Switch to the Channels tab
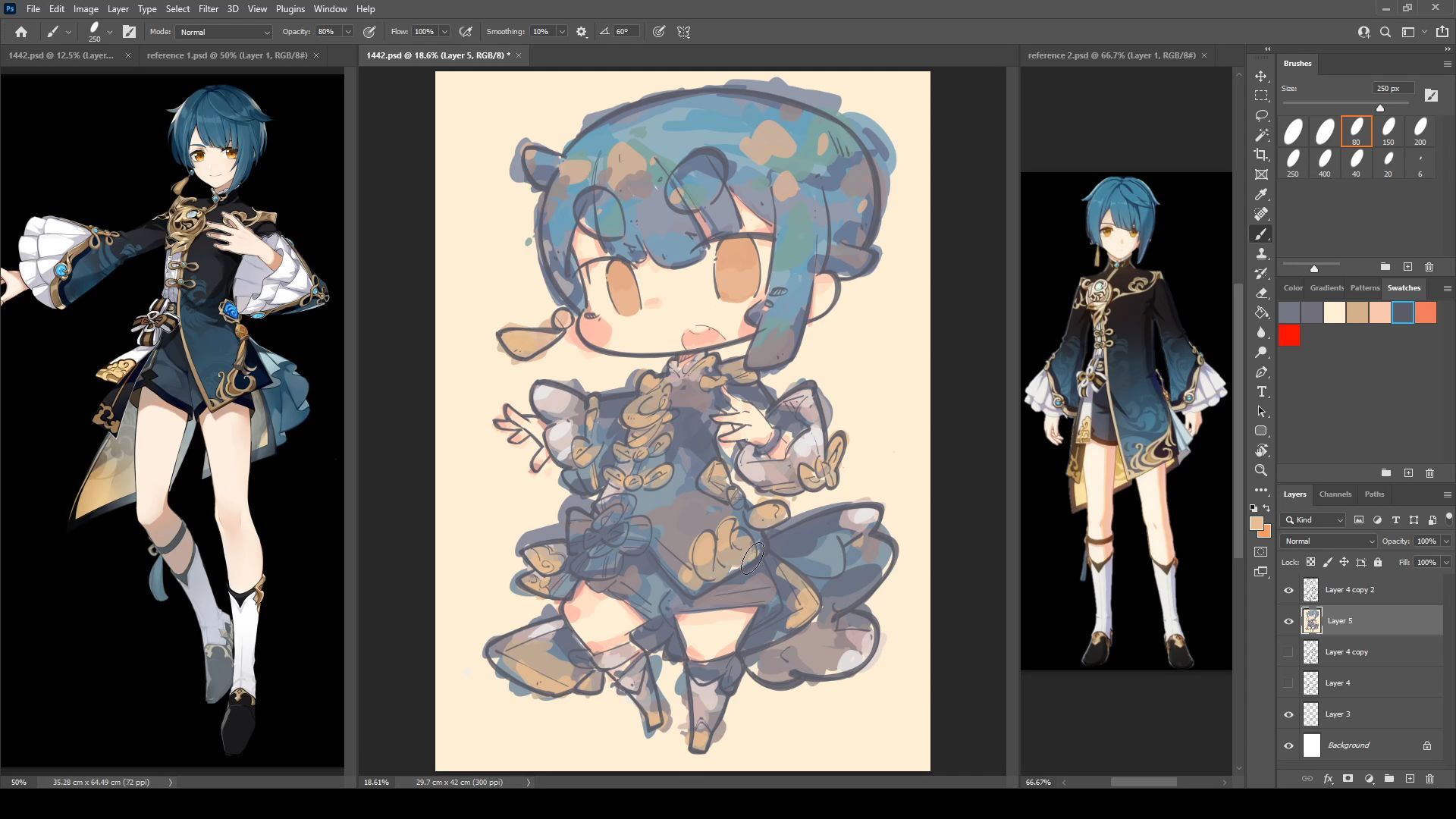1456x819 pixels. pyautogui.click(x=1335, y=494)
